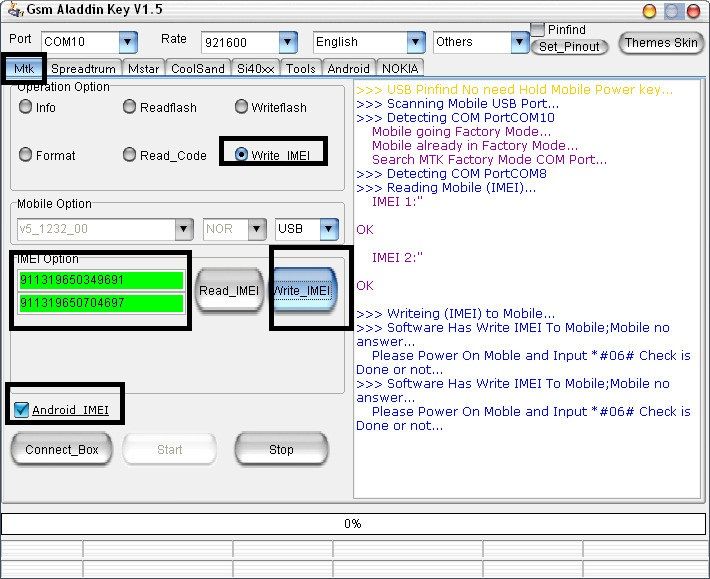
Task: Click the Read_IMEI button
Action: [229, 290]
